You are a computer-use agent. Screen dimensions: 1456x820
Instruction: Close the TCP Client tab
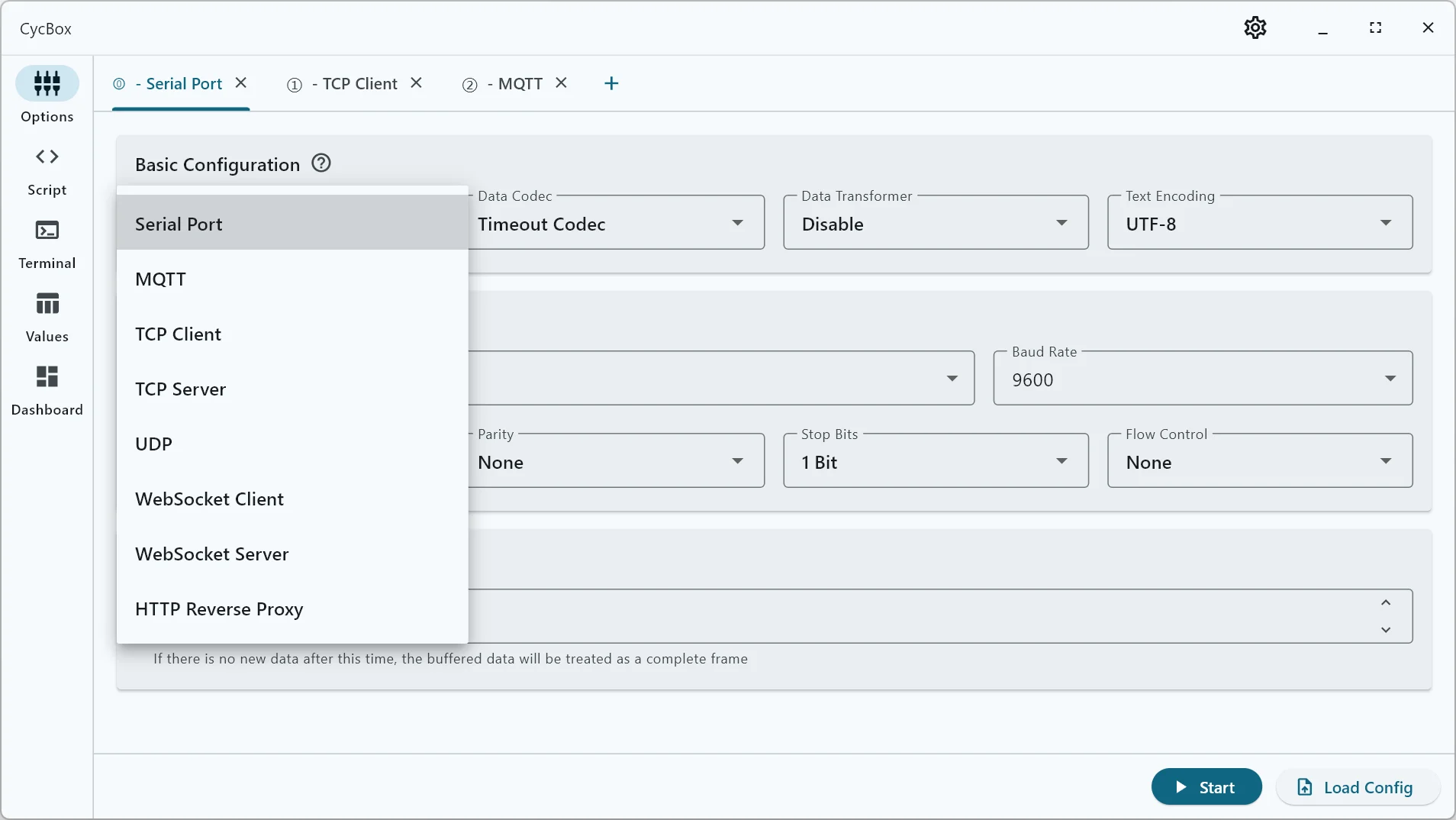pos(416,83)
